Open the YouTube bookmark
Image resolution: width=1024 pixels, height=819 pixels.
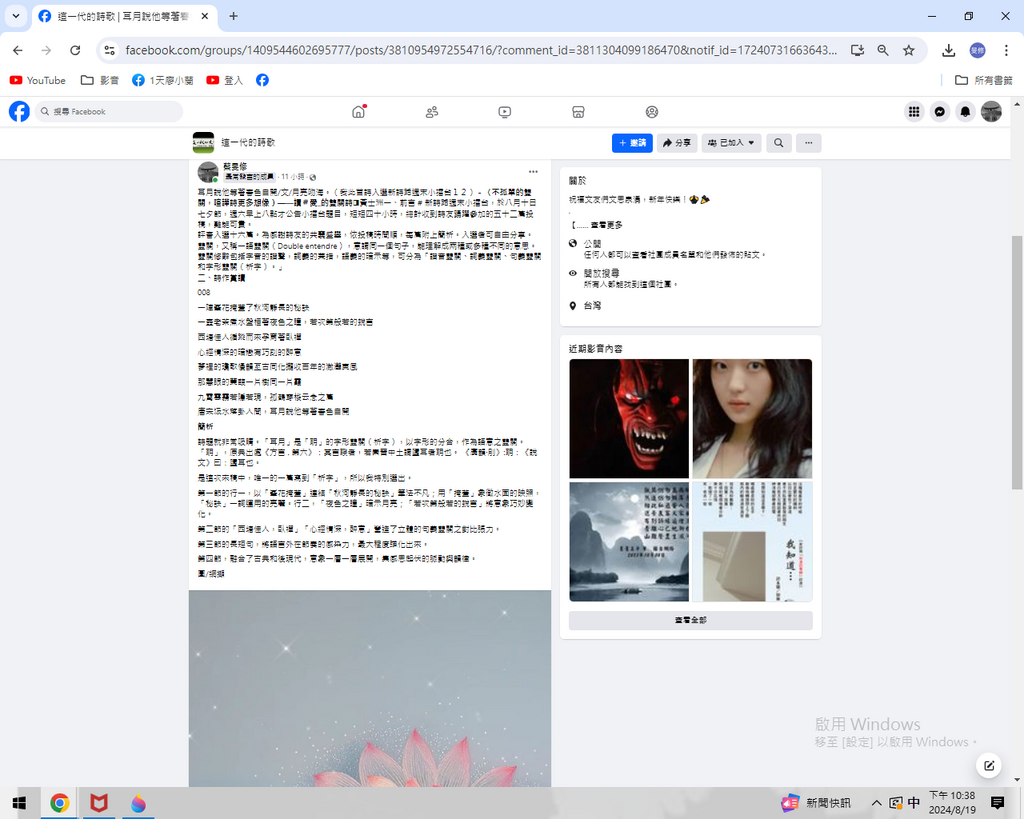pyautogui.click(x=38, y=80)
